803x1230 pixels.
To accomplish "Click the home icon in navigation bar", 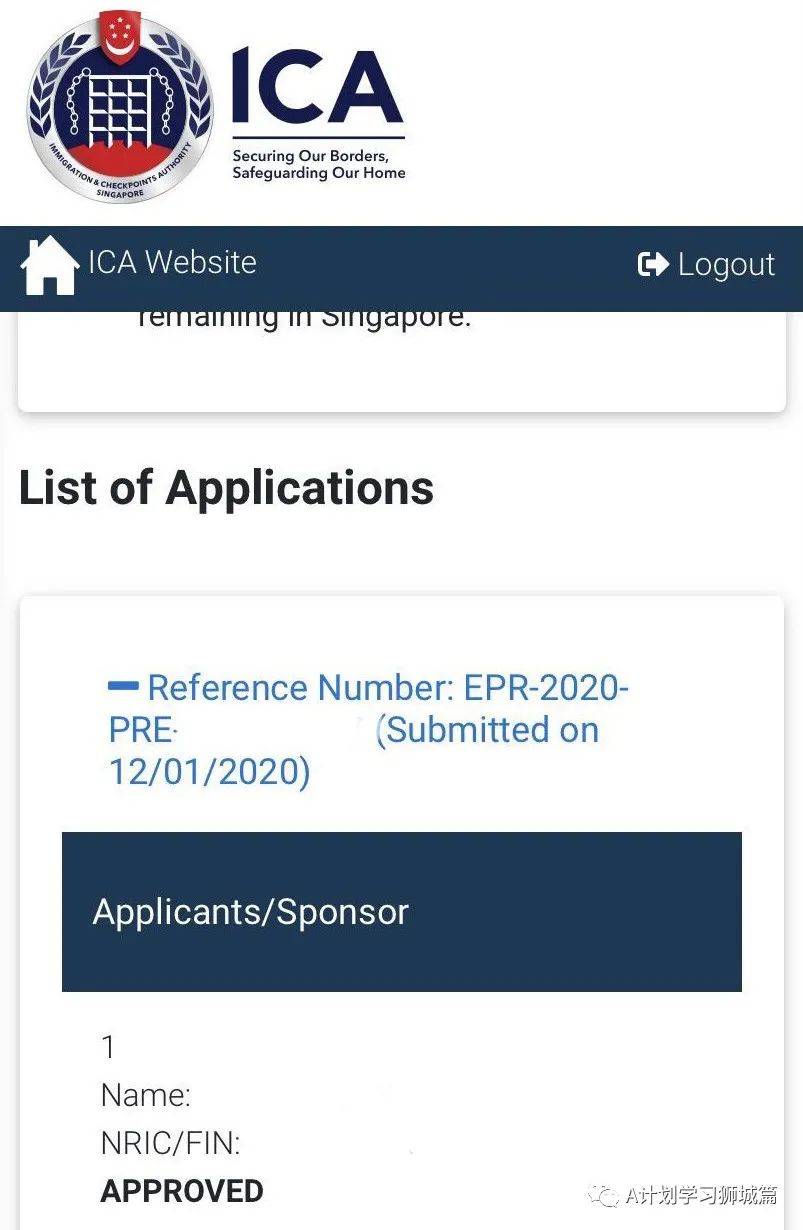I will tap(49, 265).
